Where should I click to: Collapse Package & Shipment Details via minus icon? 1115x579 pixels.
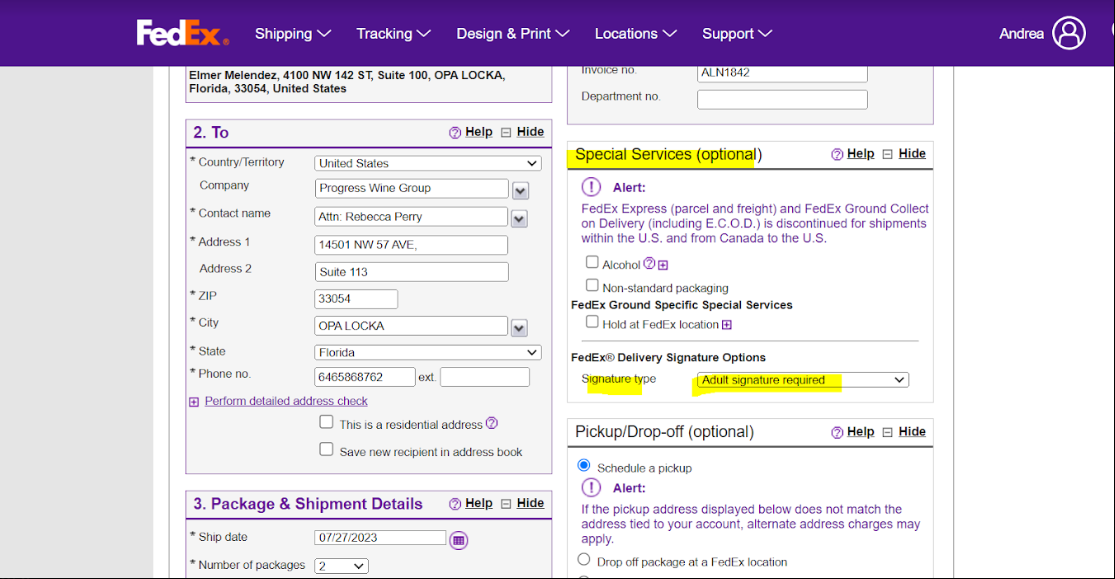506,504
